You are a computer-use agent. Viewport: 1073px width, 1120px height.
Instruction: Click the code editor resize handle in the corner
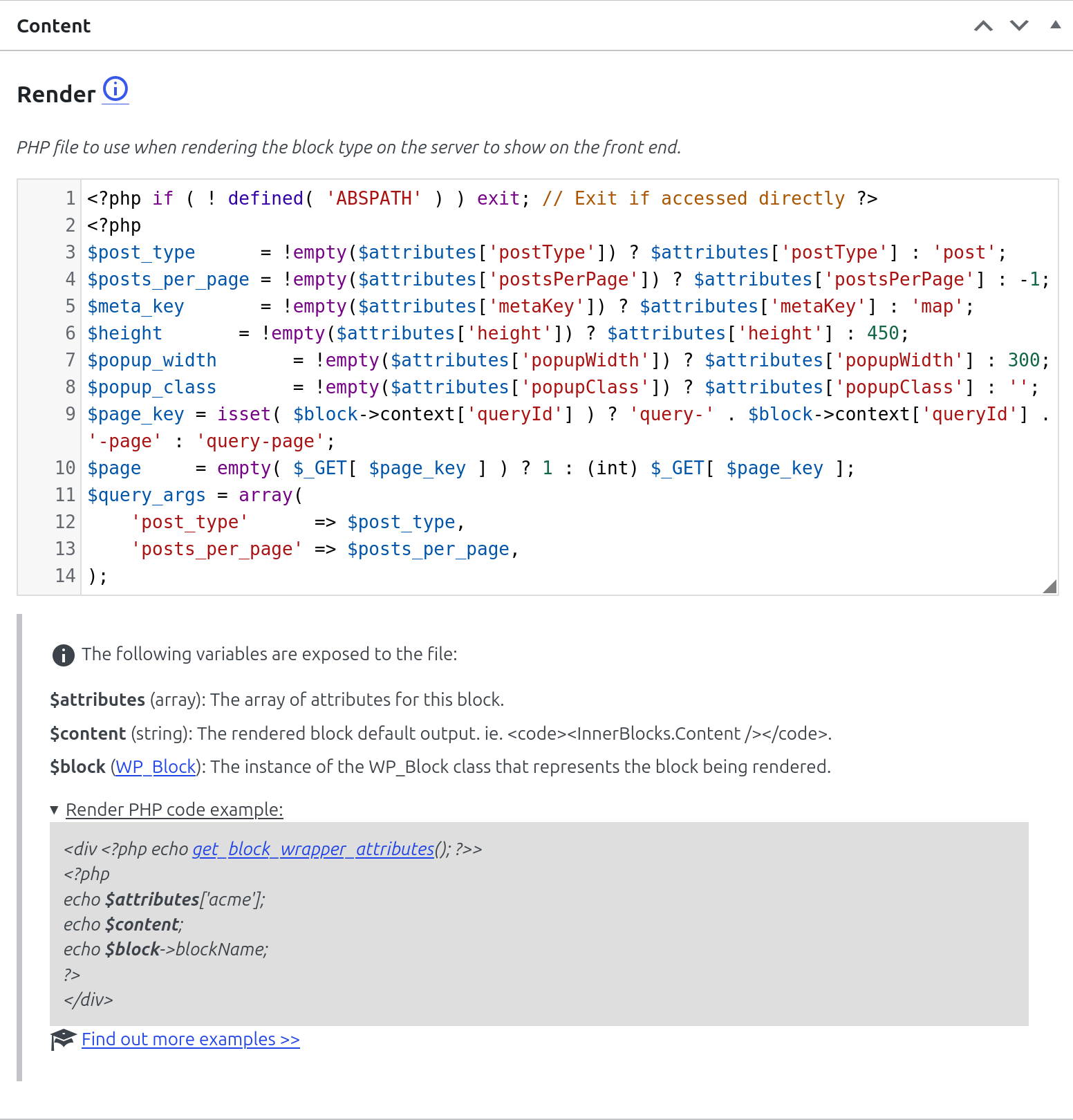click(1049, 586)
